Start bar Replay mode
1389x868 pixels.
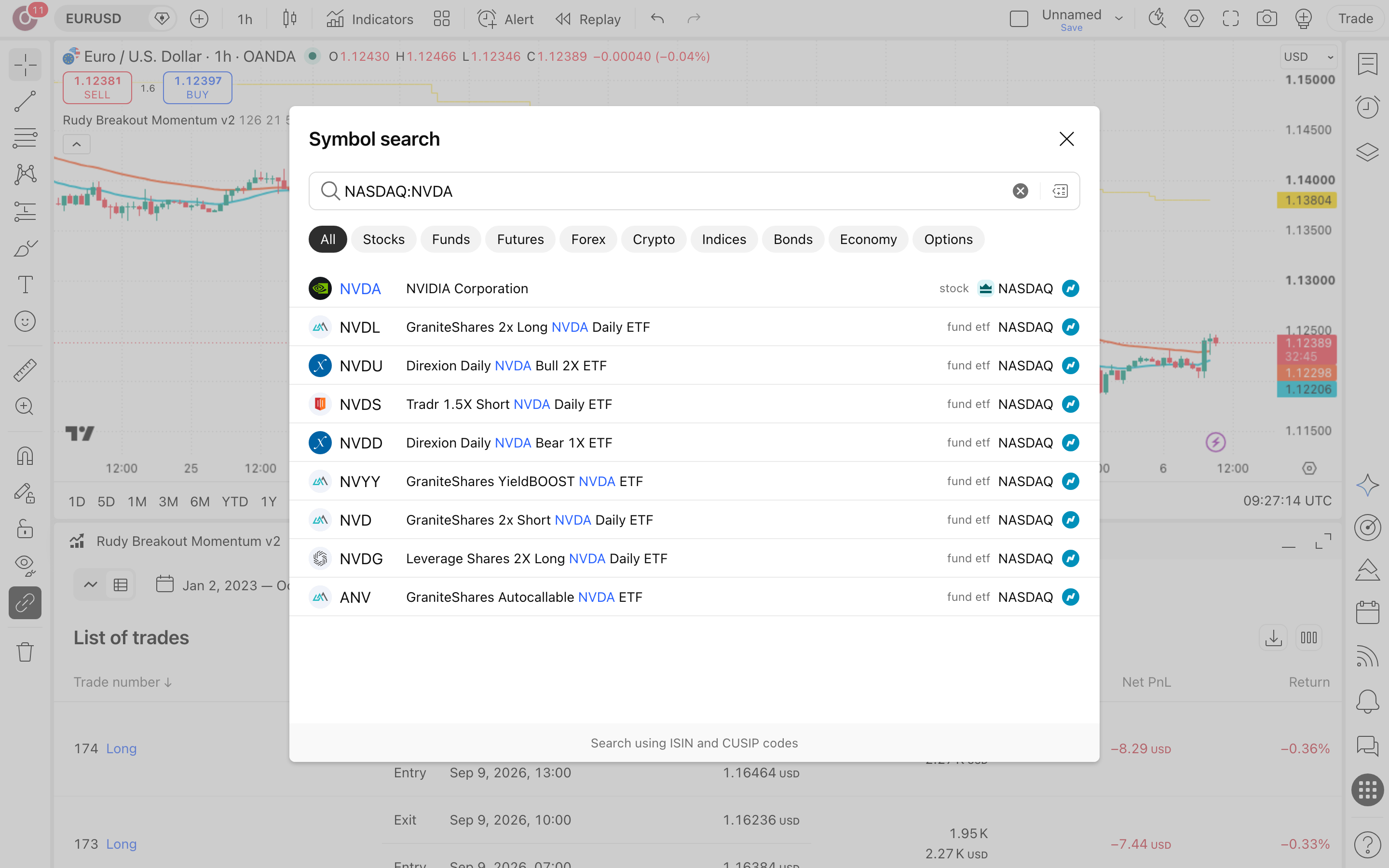588,19
